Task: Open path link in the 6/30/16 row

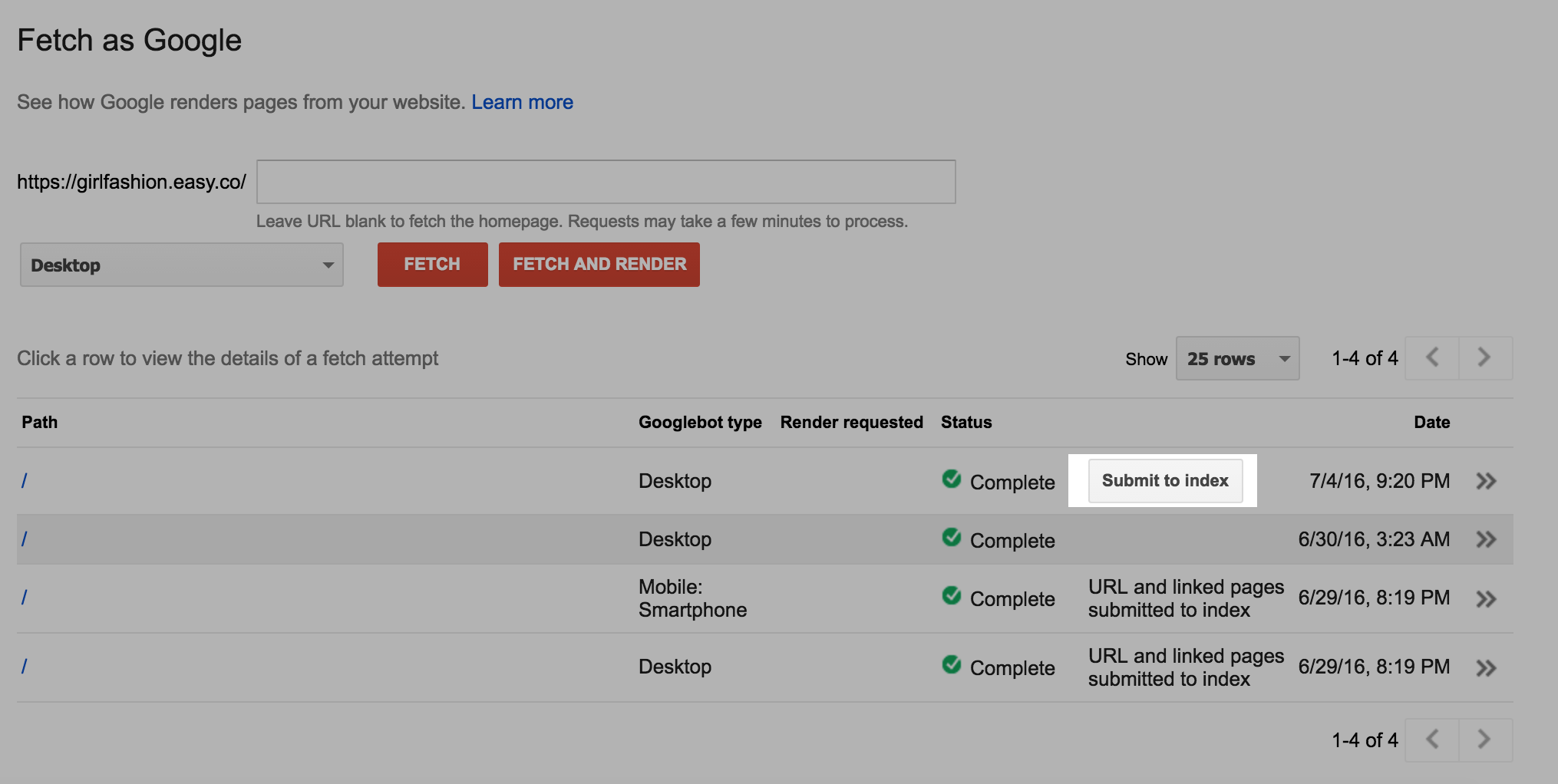Action: 25,539
